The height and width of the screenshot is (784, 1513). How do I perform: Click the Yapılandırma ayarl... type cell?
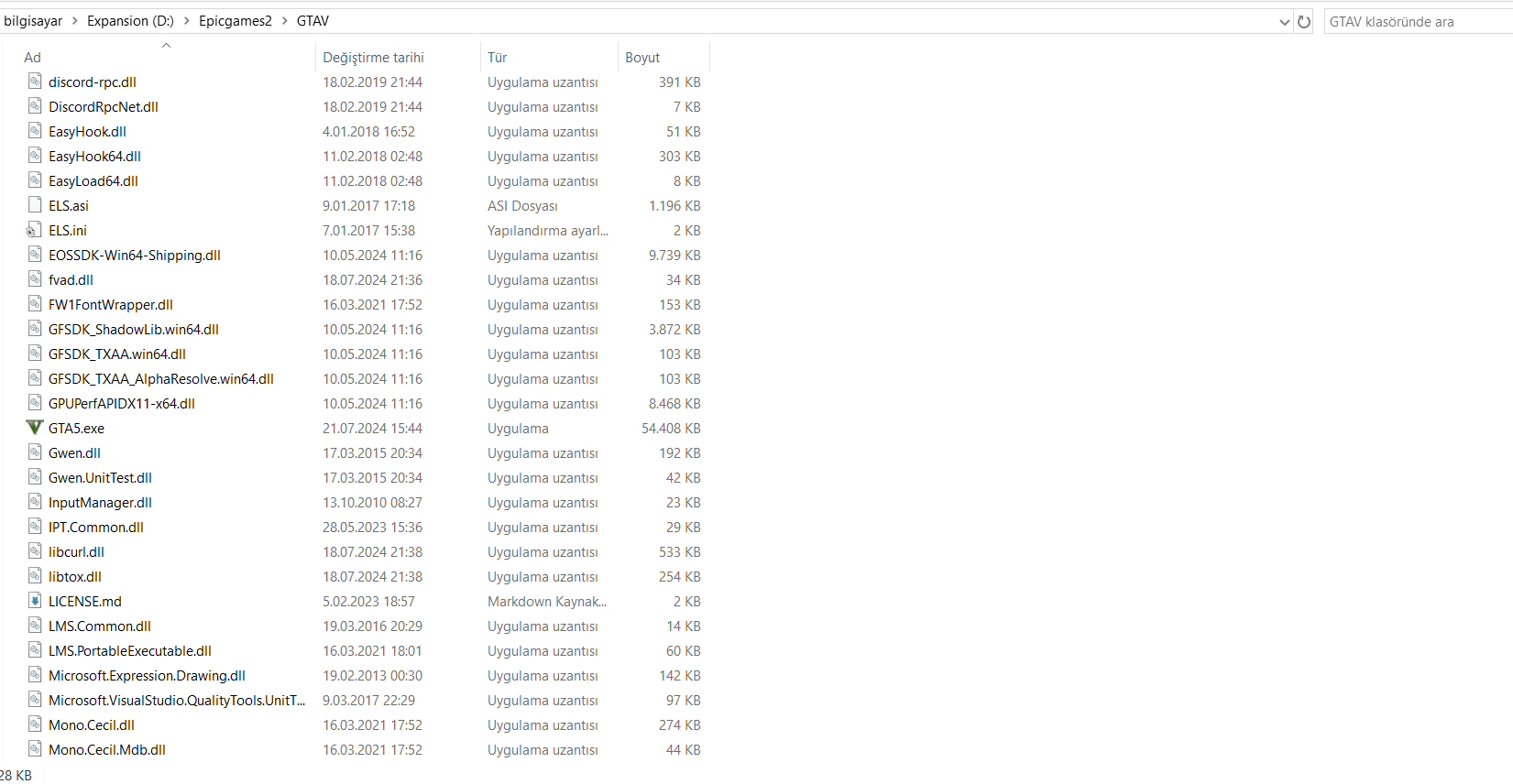pos(548,230)
